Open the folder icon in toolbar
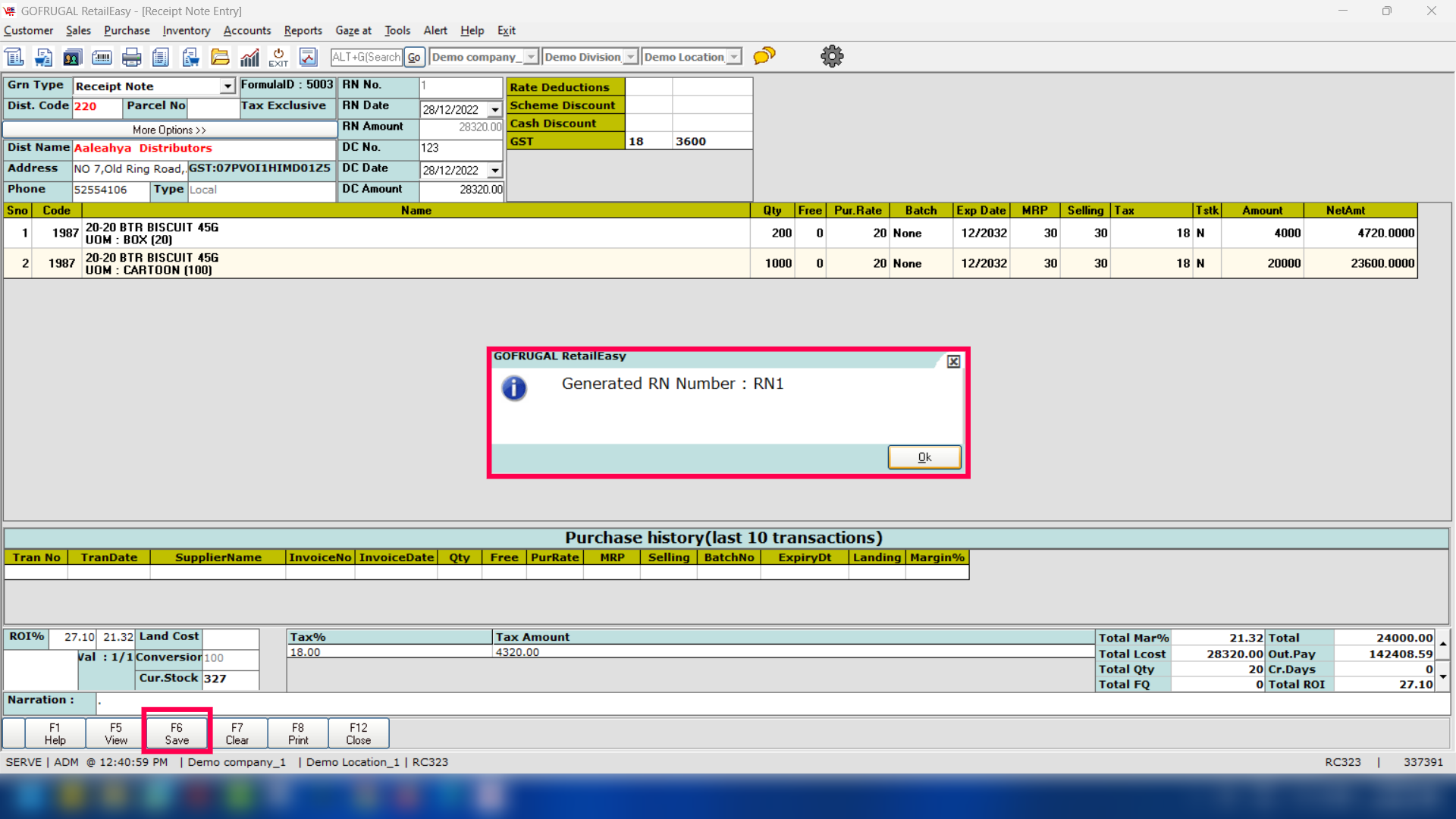Viewport: 1456px width, 819px height. click(220, 57)
